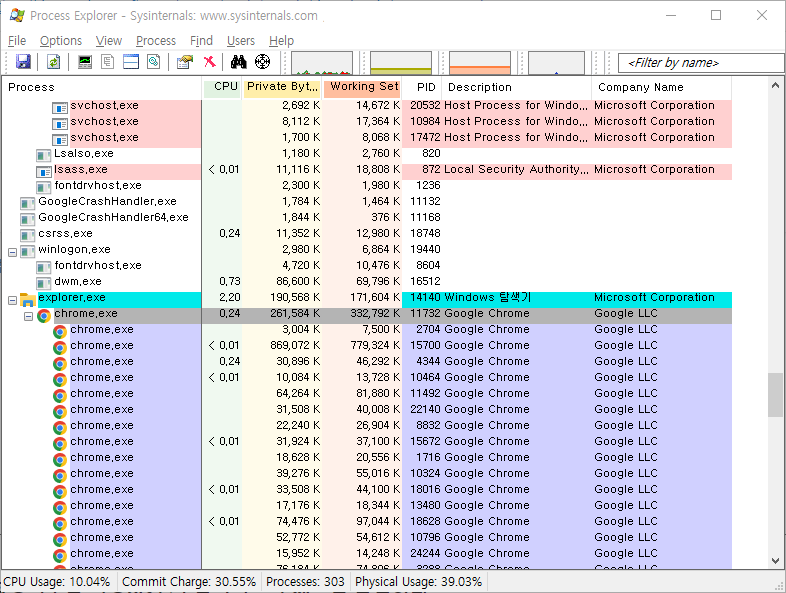Click the vertical scrollbar thumb
This screenshot has width=786, height=593.
click(x=775, y=394)
